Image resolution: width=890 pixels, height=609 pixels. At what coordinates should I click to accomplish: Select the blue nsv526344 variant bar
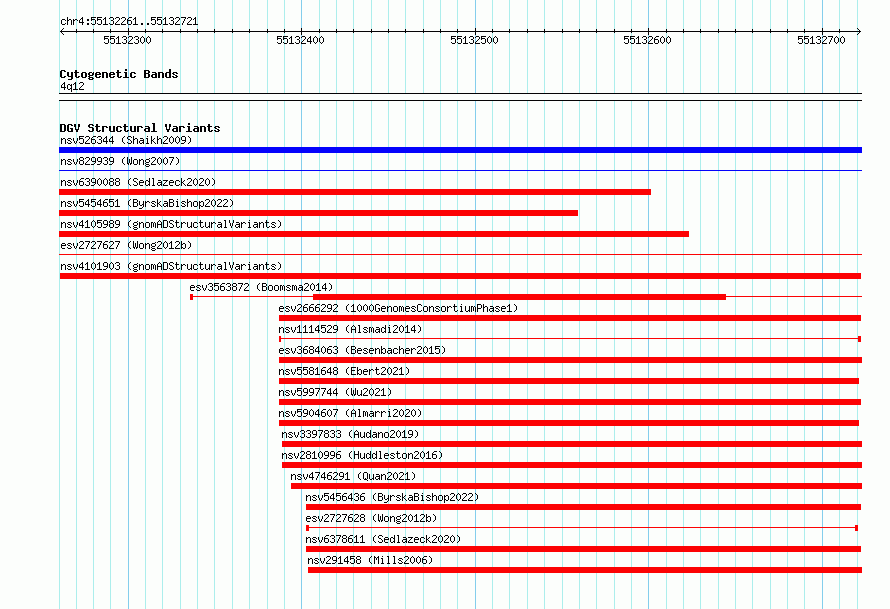click(x=460, y=150)
